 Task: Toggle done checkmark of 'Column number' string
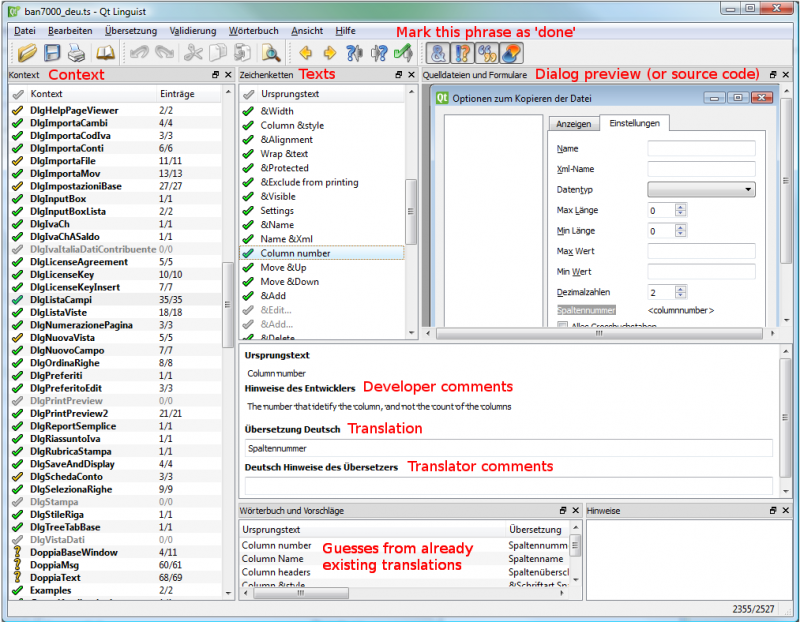click(248, 253)
